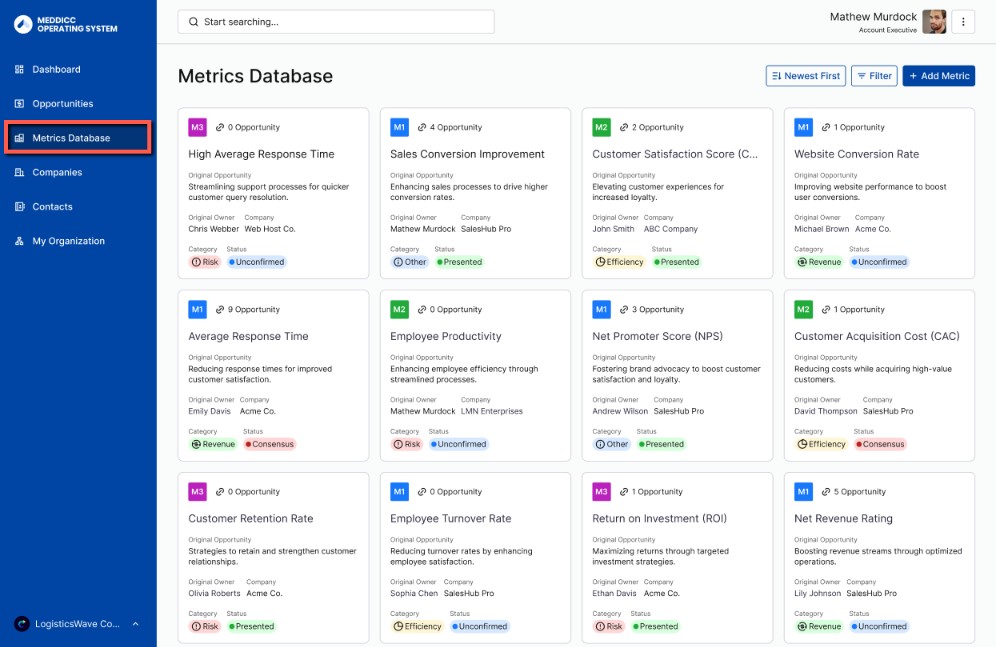
Task: Navigate to Opportunities from the sidebar
Action: [x=65, y=103]
